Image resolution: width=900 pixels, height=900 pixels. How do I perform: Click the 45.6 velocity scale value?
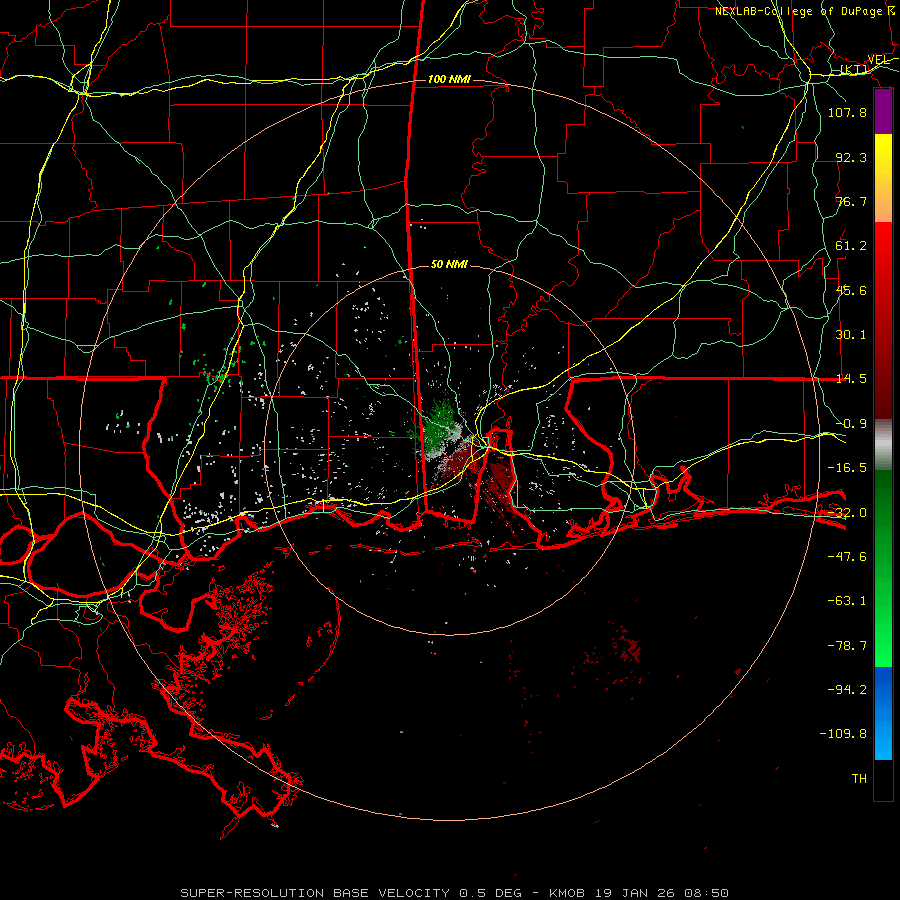pyautogui.click(x=851, y=290)
